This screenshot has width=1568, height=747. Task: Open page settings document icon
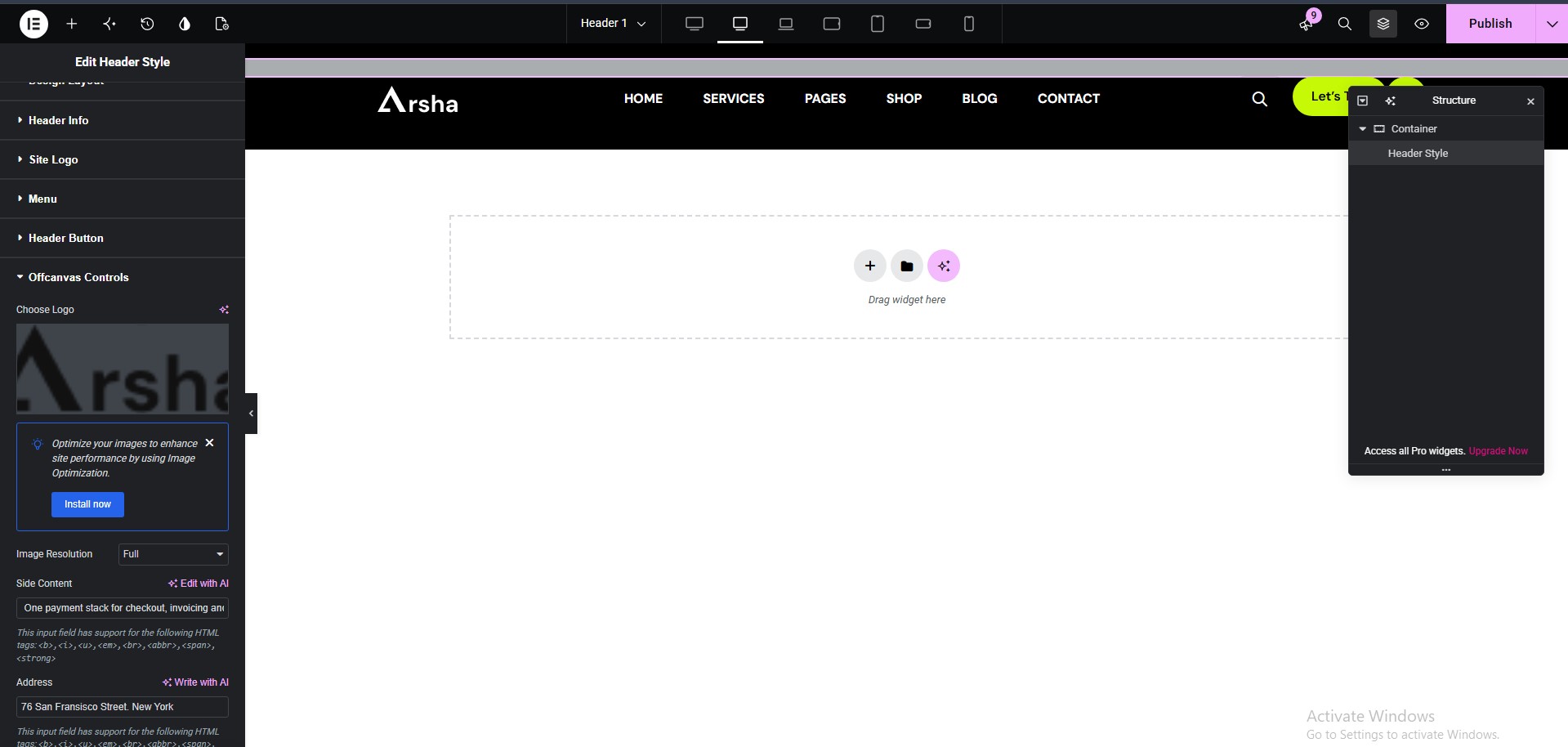221,24
